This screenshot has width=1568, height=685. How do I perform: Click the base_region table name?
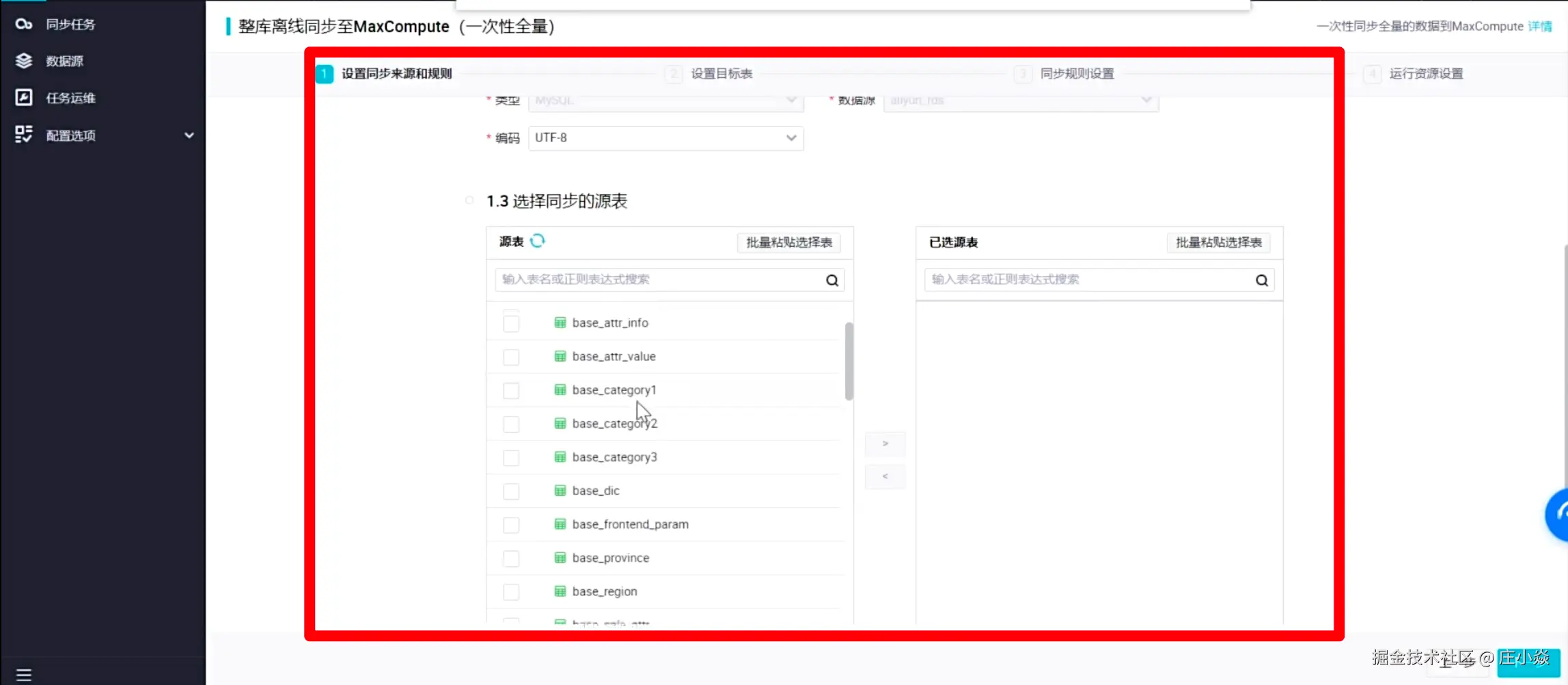(x=605, y=591)
